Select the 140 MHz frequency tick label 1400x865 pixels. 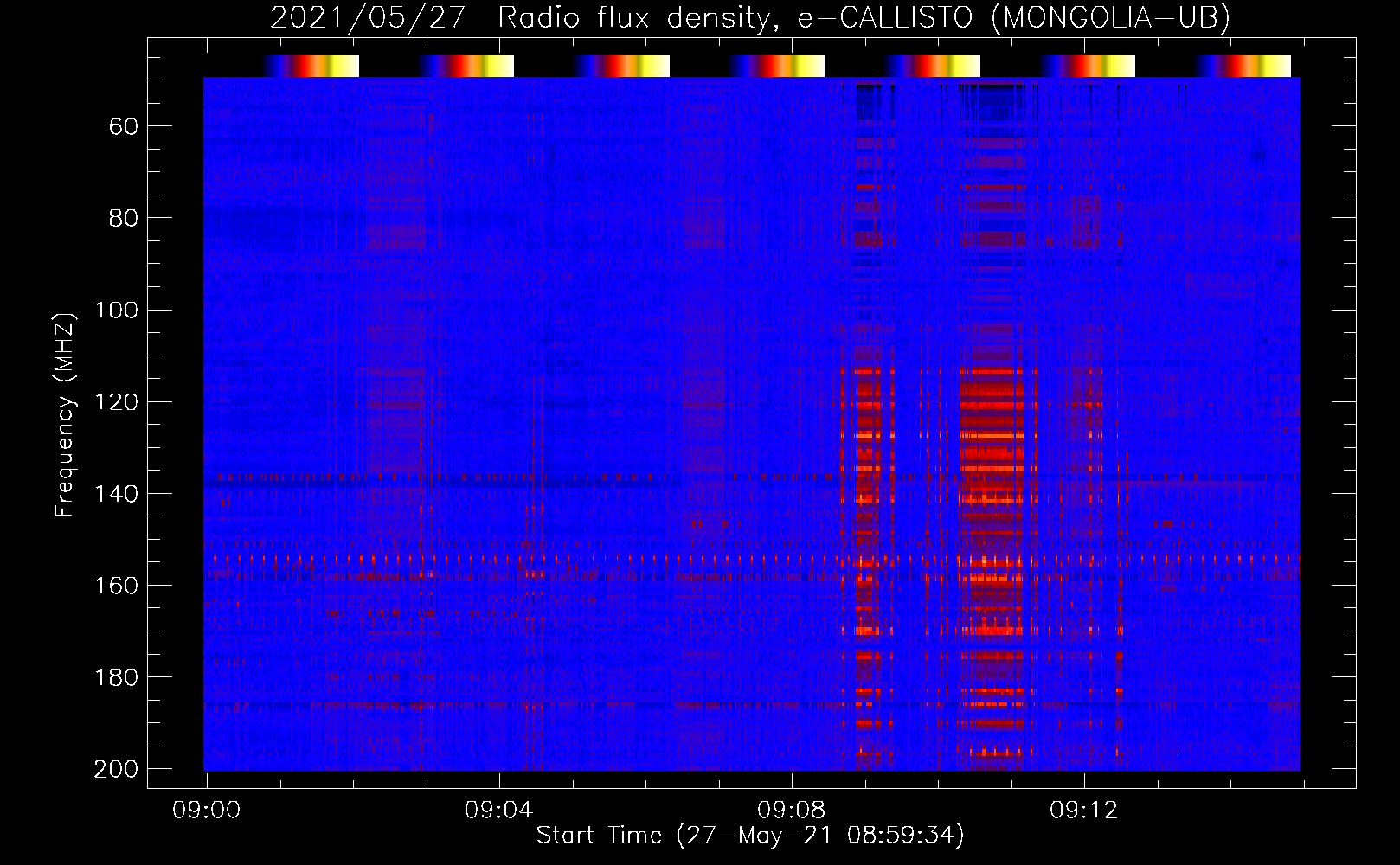[x=116, y=493]
